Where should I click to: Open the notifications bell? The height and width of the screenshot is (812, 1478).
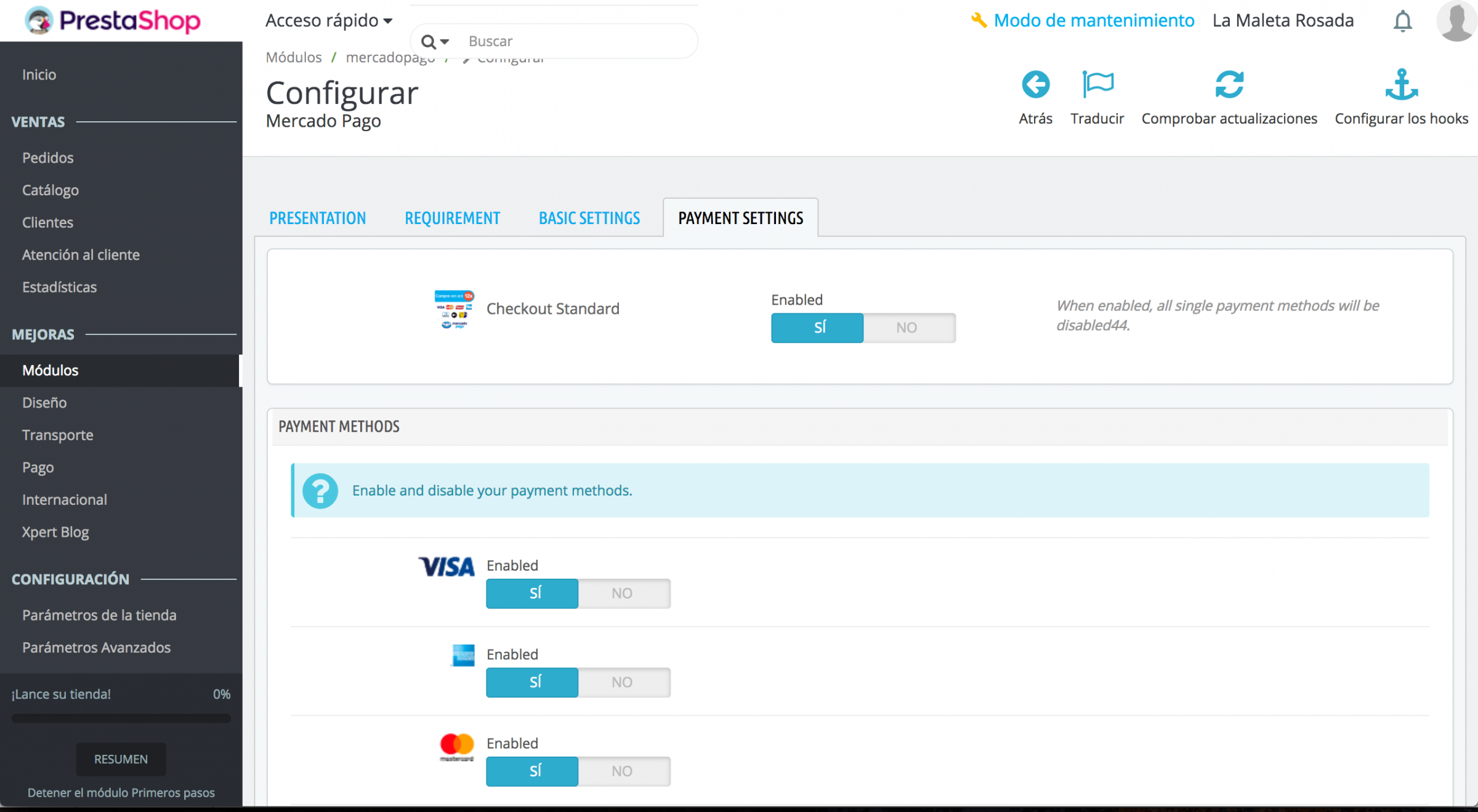point(1402,22)
